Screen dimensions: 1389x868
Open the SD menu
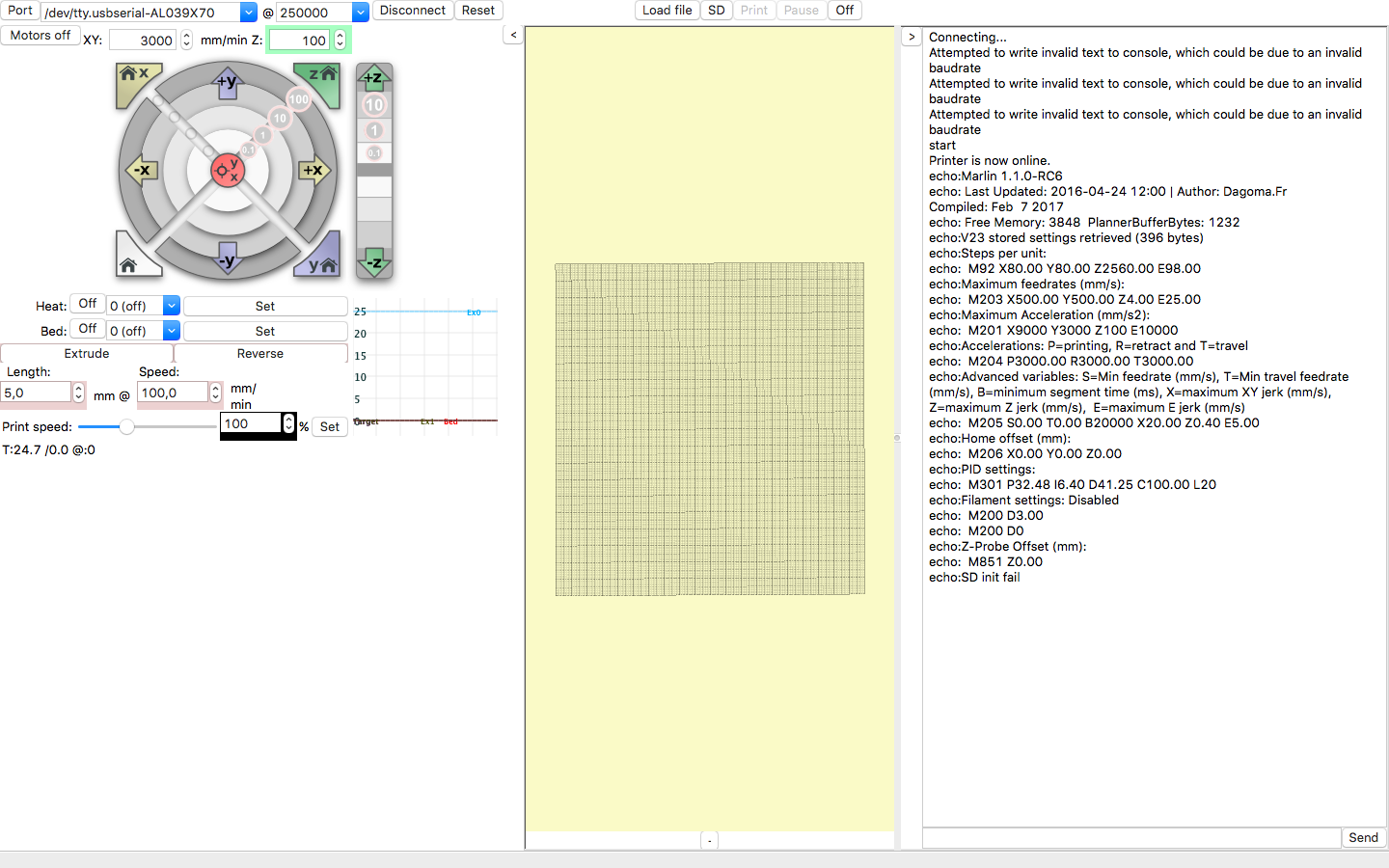716,11
